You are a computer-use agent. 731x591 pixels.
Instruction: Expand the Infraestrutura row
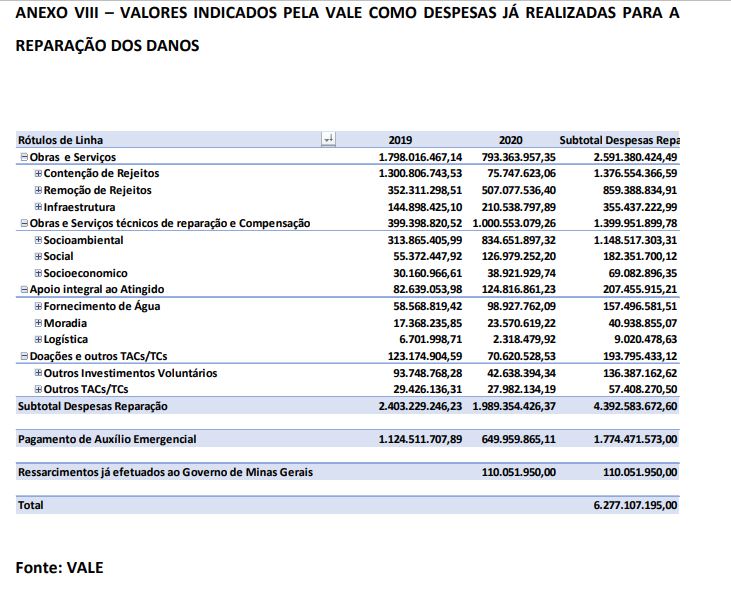click(x=39, y=207)
